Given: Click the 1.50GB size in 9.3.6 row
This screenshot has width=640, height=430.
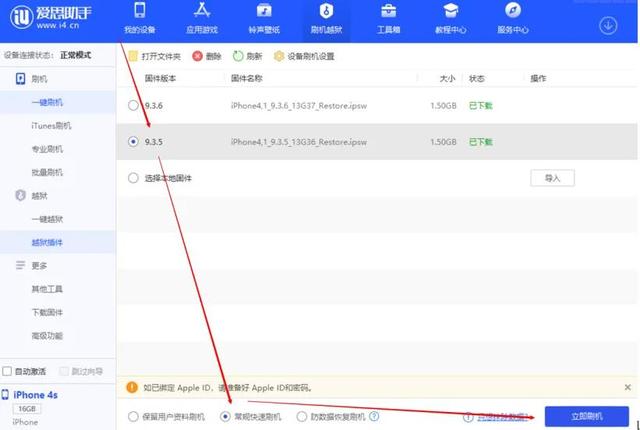Looking at the screenshot, I should (443, 106).
